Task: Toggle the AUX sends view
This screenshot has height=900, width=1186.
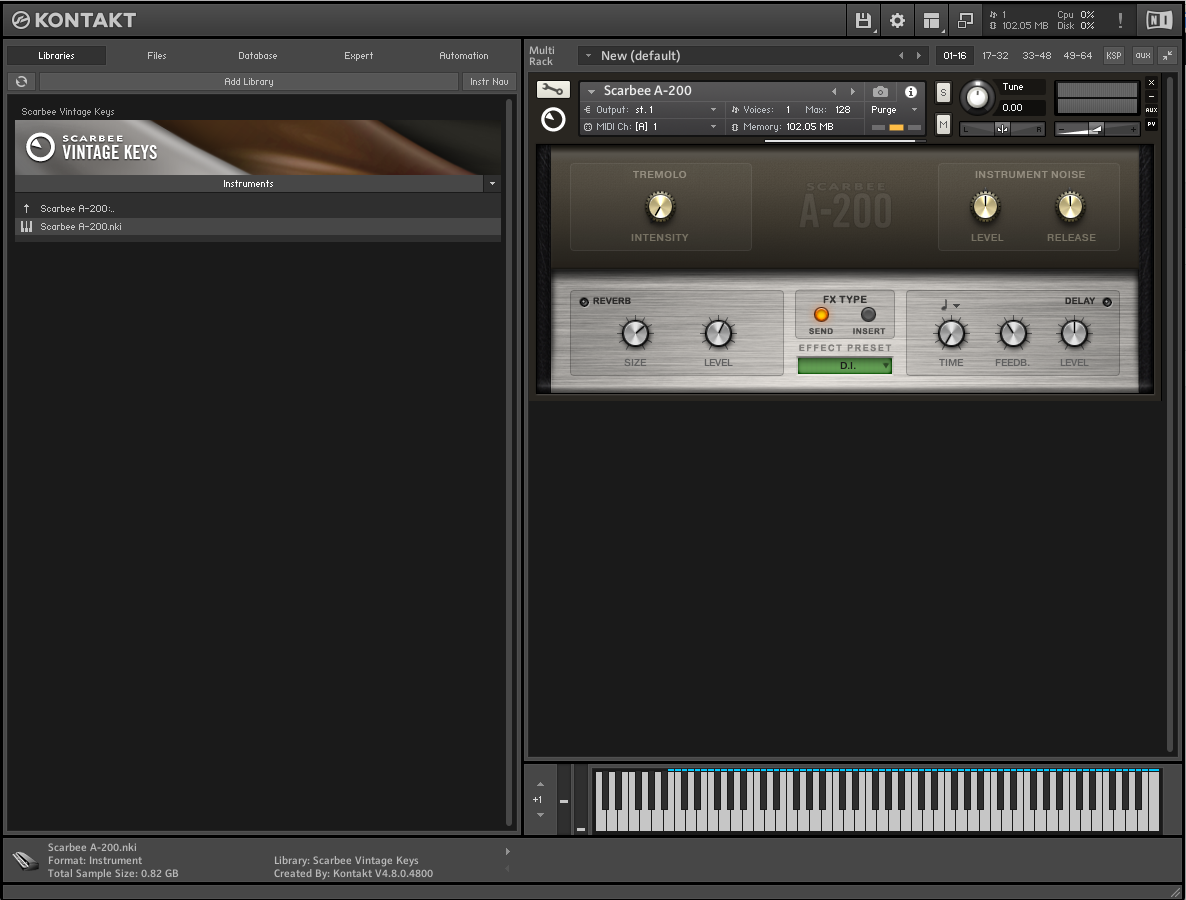Action: pos(1151,110)
